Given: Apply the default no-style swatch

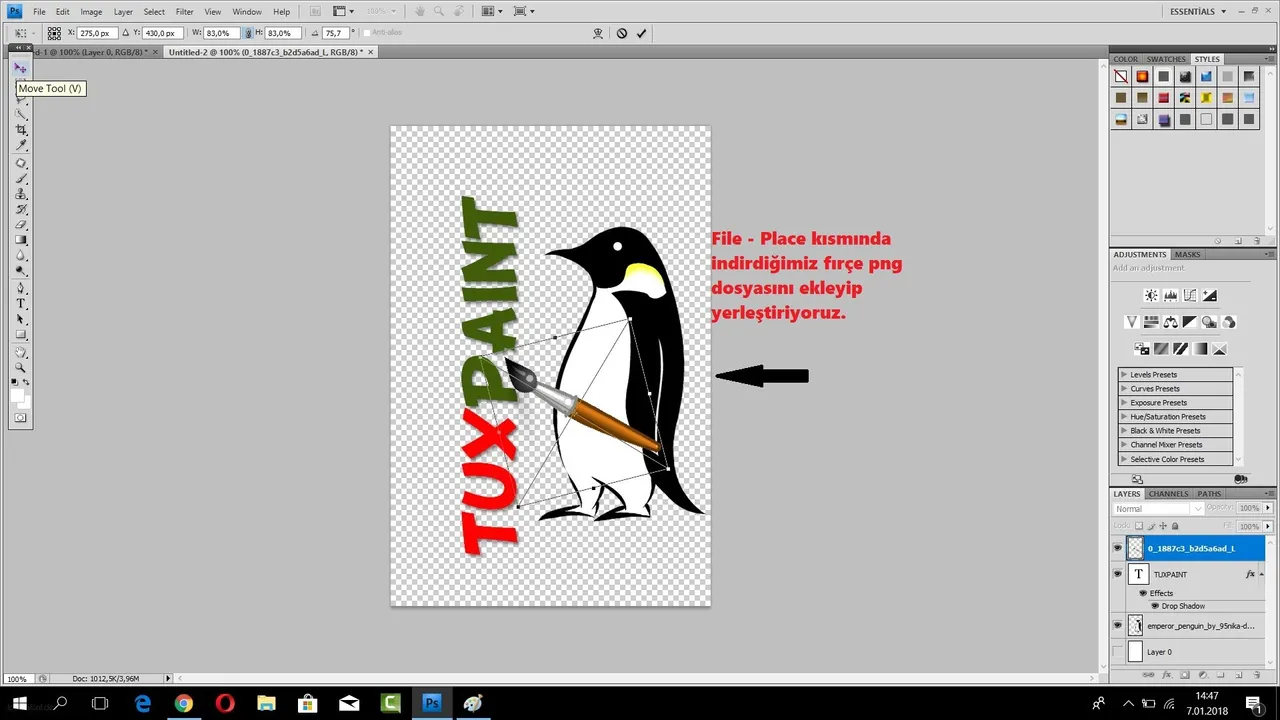Looking at the screenshot, I should coord(1121,76).
